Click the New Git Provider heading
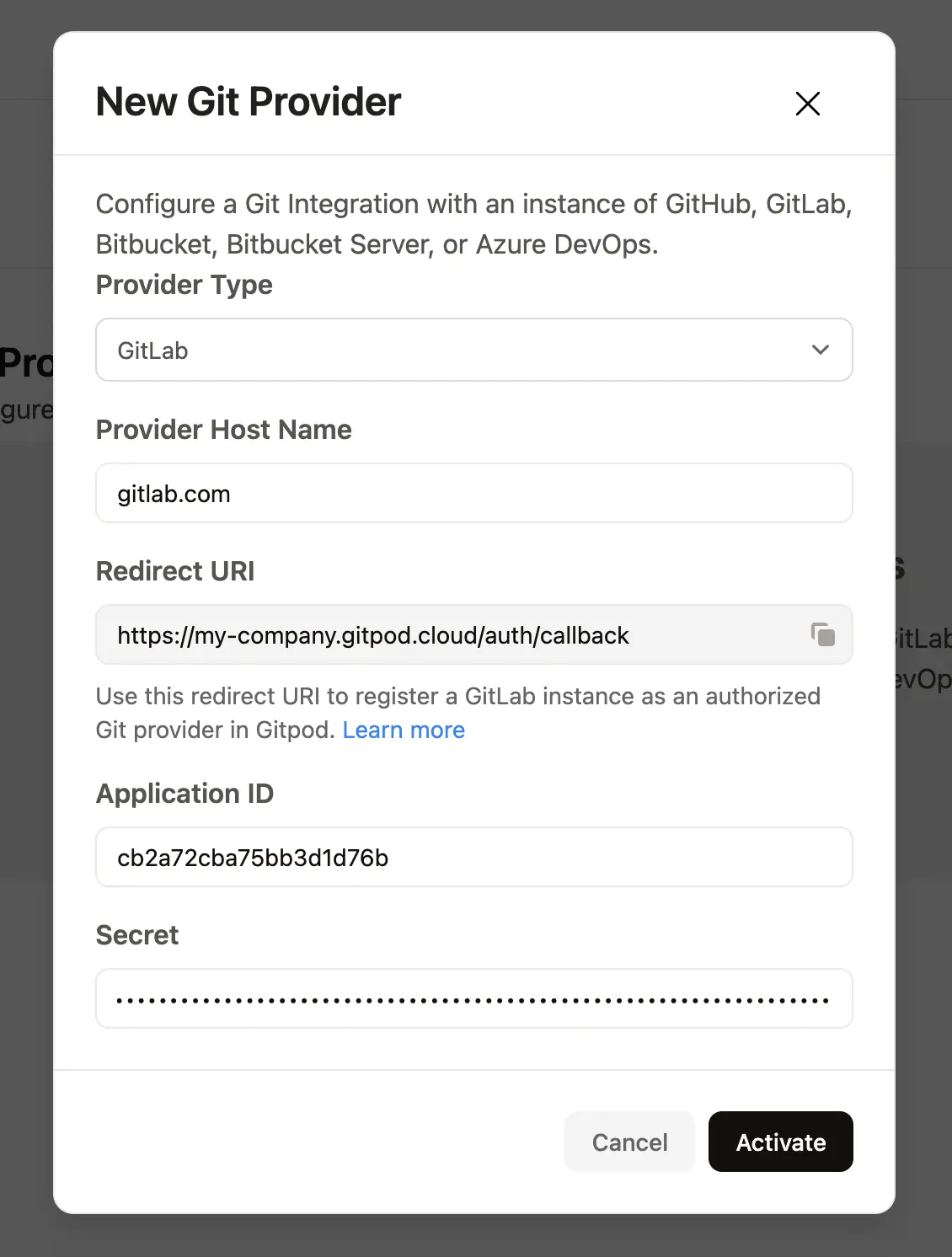 [249, 102]
